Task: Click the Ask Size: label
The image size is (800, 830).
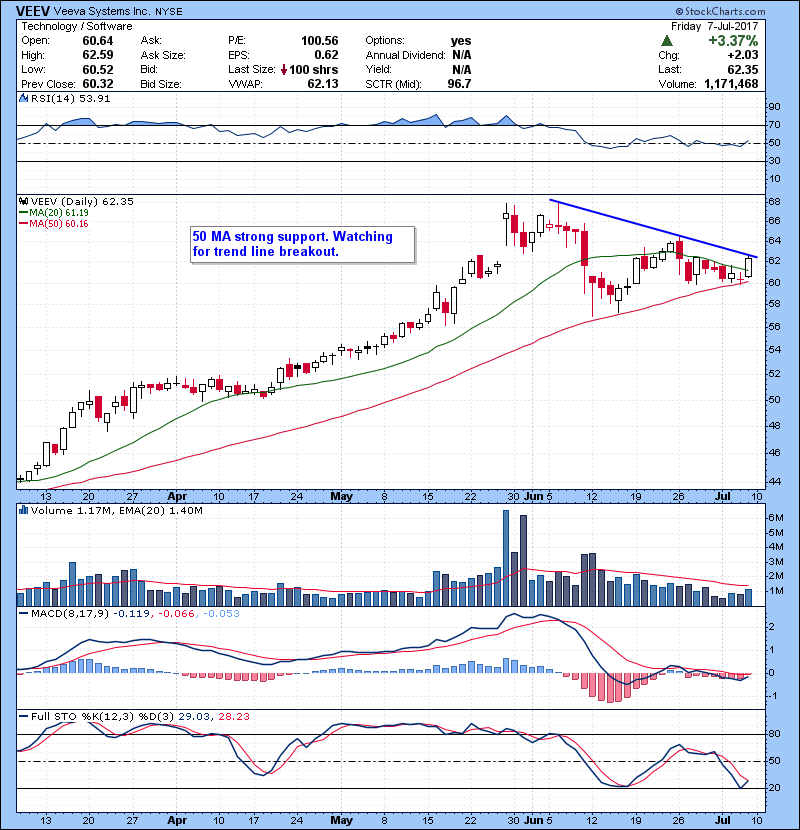Action: [x=163, y=55]
